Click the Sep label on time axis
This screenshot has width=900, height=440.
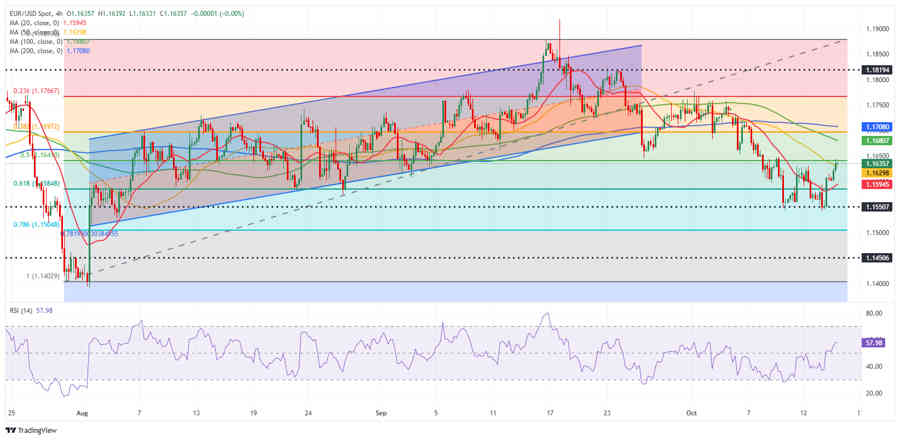(x=381, y=411)
